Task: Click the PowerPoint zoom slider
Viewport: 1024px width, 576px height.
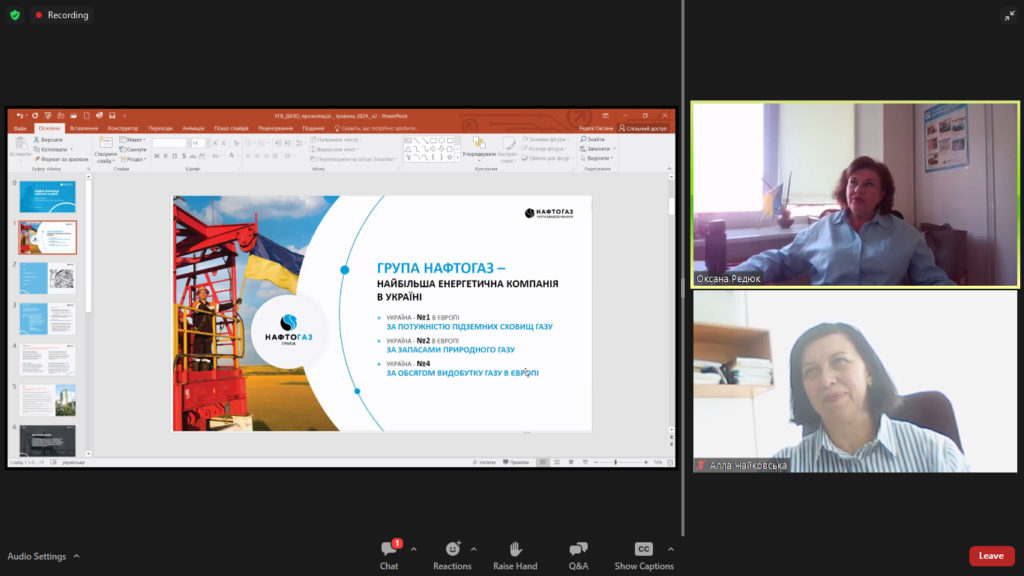Action: point(616,462)
